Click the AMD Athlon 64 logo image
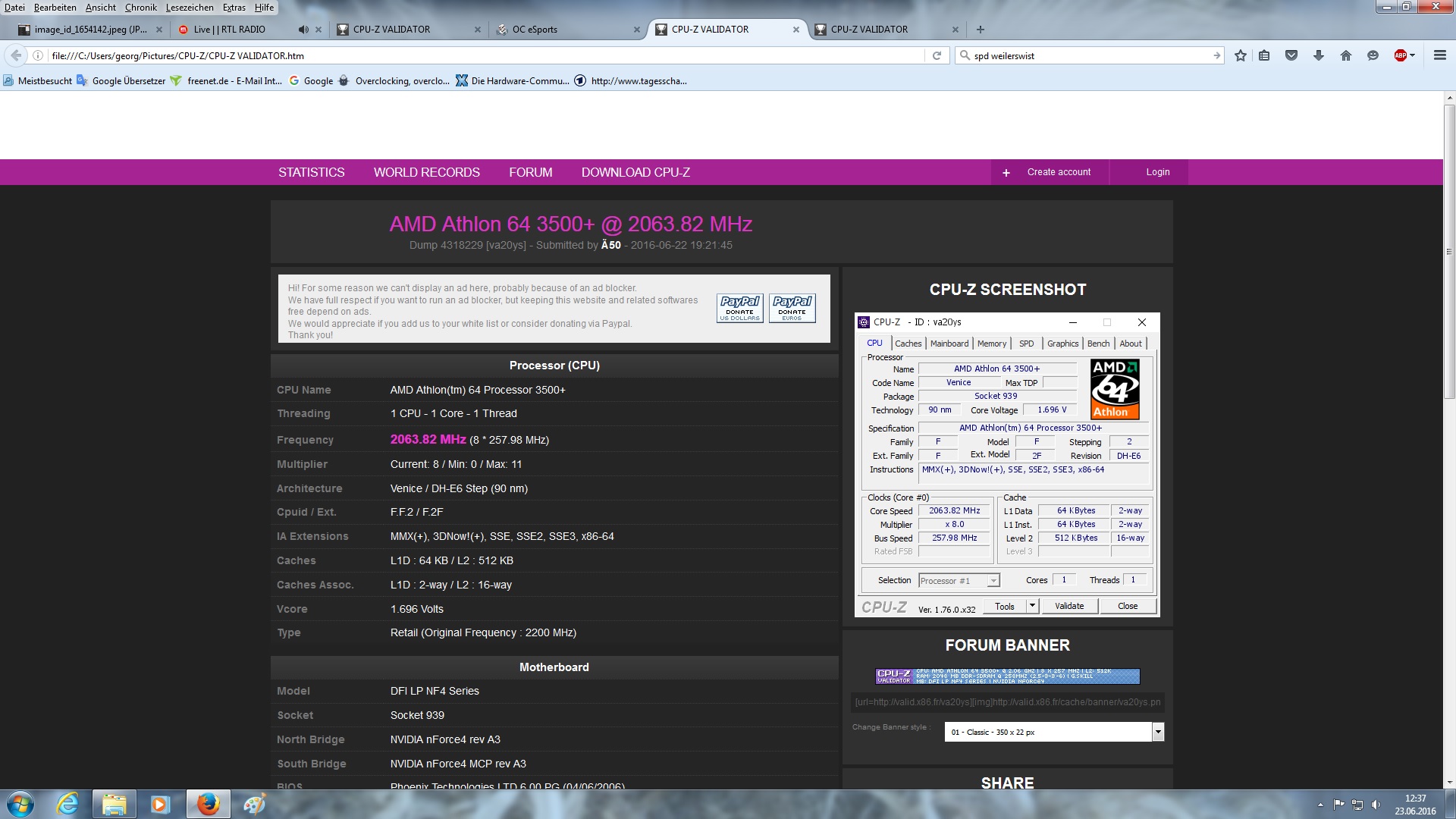The image size is (1456, 819). click(1115, 389)
